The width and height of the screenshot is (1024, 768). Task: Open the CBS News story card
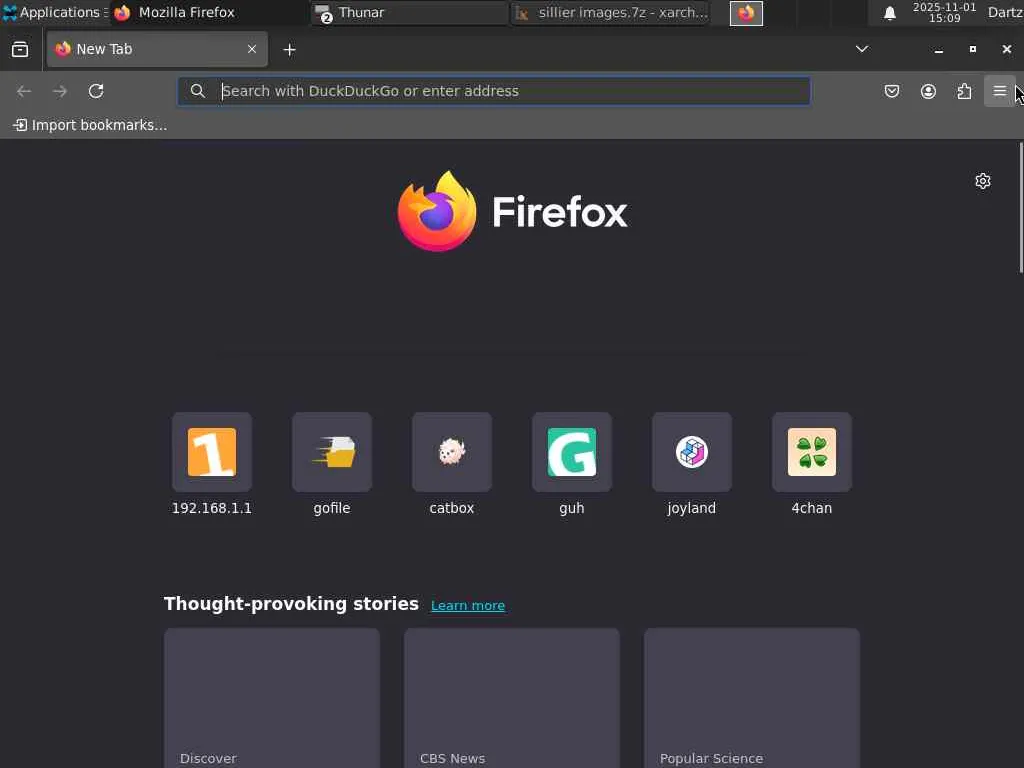coord(512,698)
